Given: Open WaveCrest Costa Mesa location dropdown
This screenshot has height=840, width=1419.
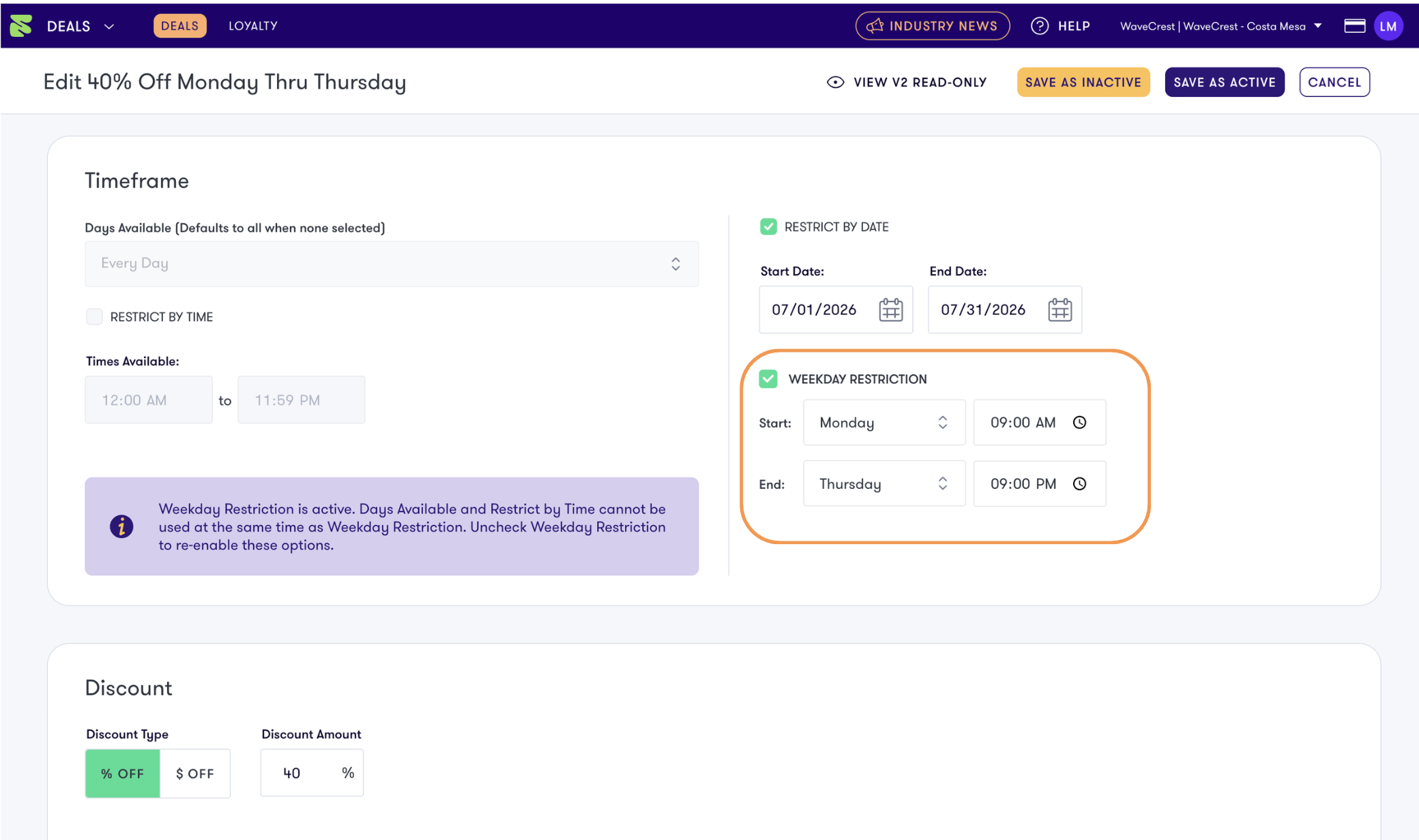Looking at the screenshot, I should click(1221, 26).
